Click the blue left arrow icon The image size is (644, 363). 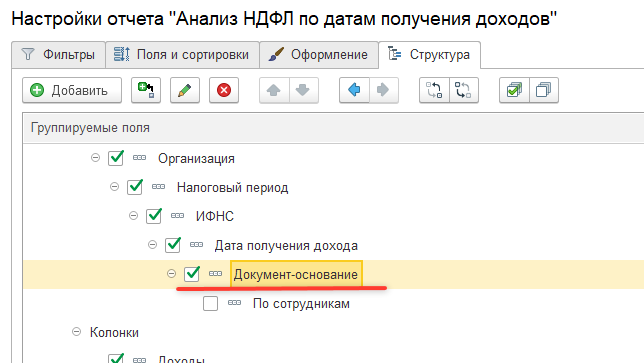(x=354, y=90)
